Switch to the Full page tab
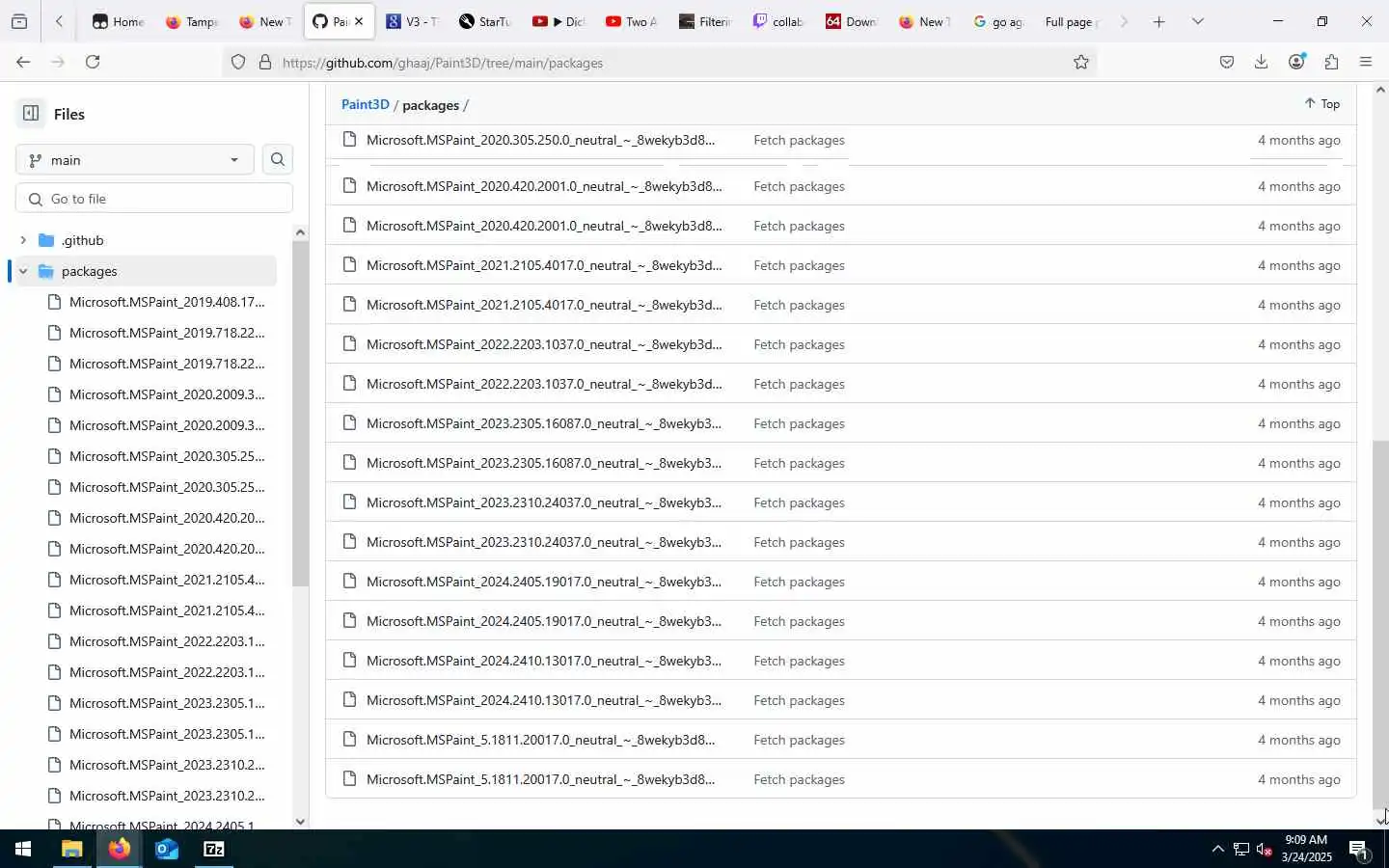This screenshot has width=1389, height=868. click(1071, 21)
